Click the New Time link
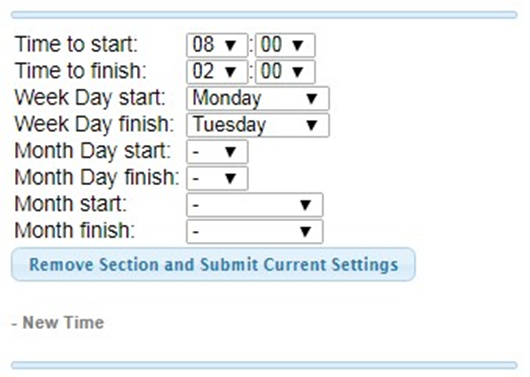 click(63, 323)
